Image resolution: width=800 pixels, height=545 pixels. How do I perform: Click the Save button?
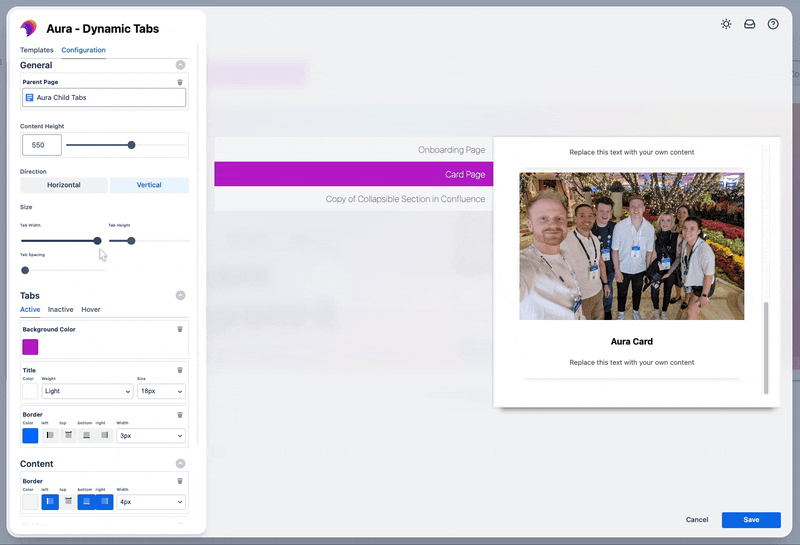(x=751, y=519)
